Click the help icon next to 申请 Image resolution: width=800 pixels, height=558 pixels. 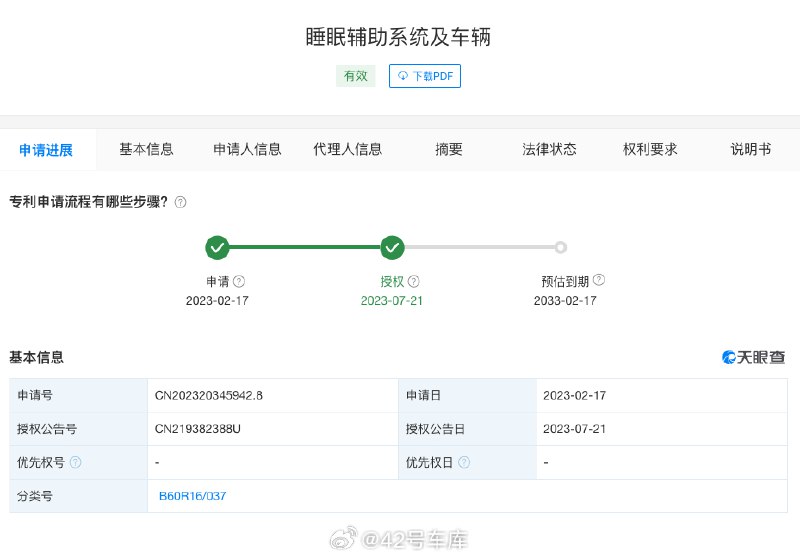[239, 281]
